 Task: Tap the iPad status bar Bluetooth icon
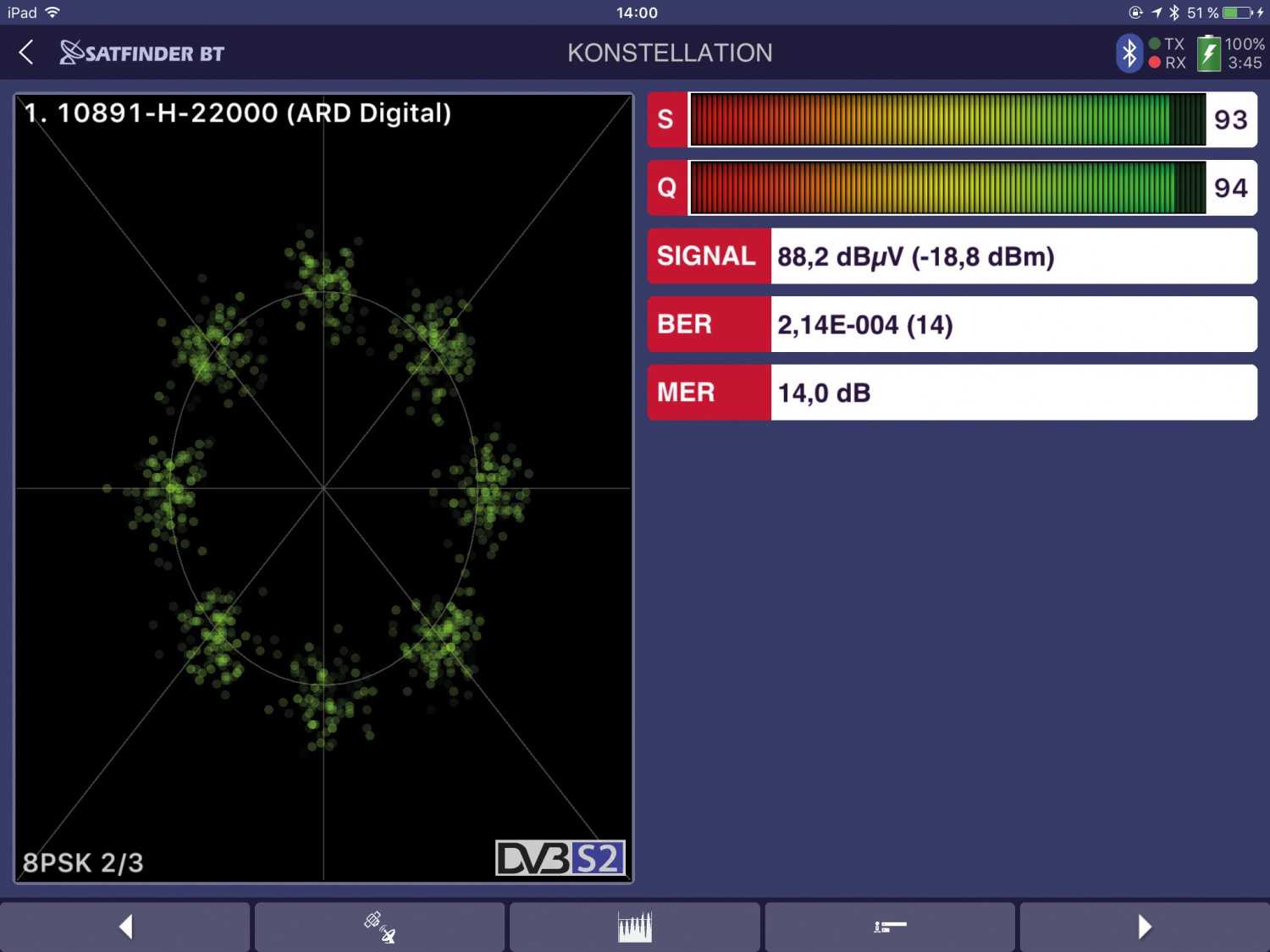(1174, 13)
